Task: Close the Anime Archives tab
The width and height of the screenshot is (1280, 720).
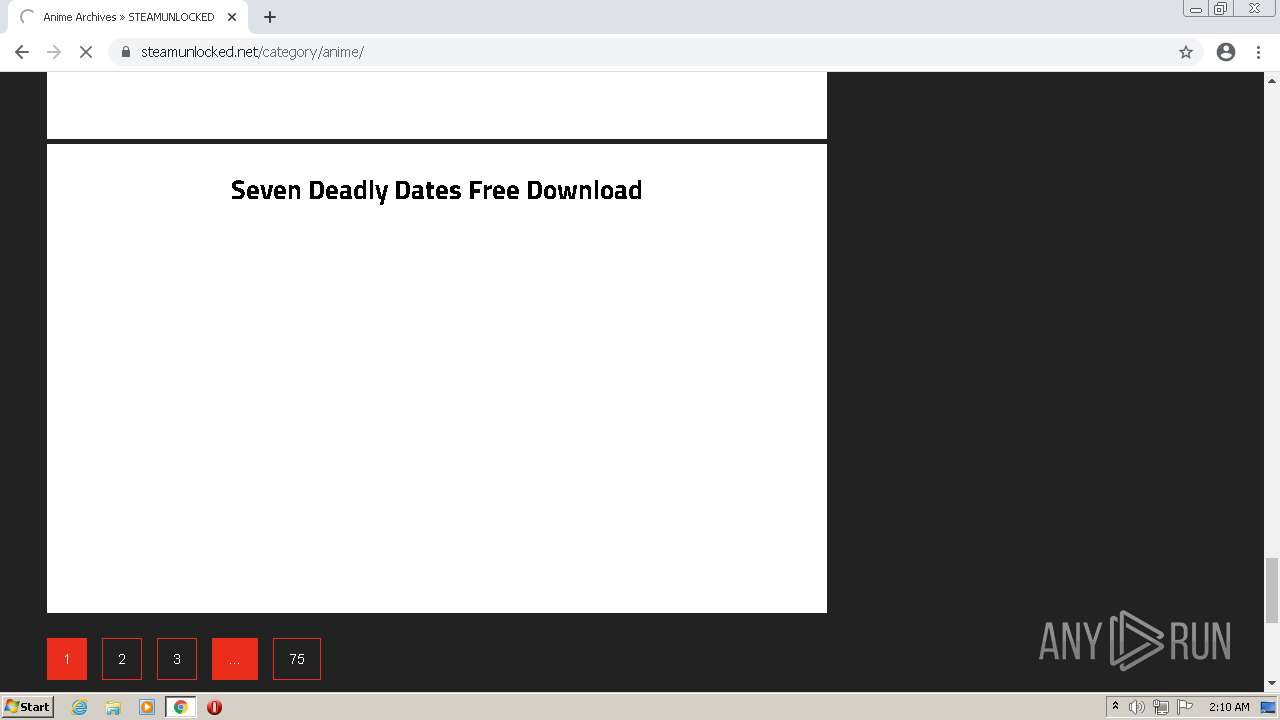Action: pyautogui.click(x=232, y=17)
